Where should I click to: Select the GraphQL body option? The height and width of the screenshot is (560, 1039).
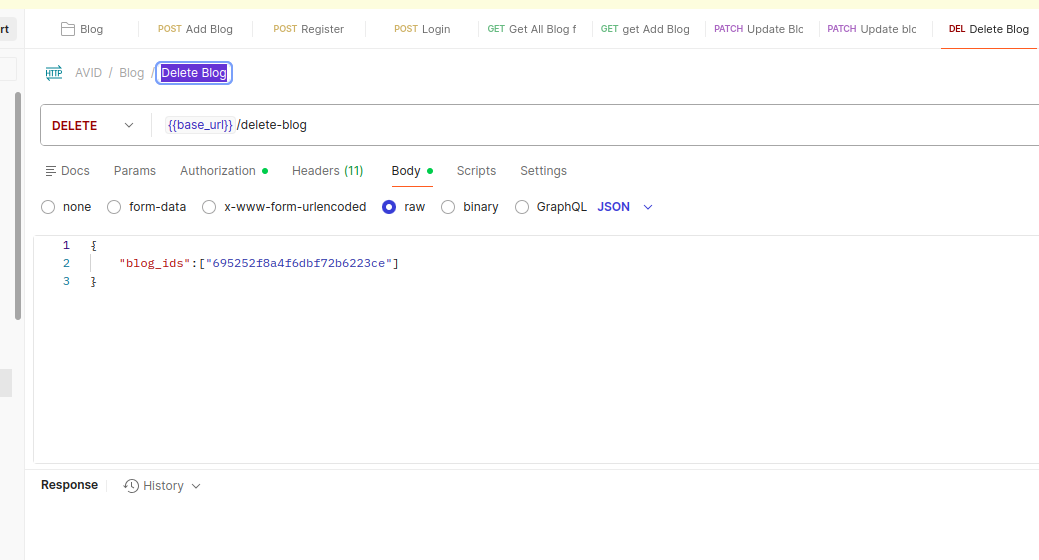522,207
